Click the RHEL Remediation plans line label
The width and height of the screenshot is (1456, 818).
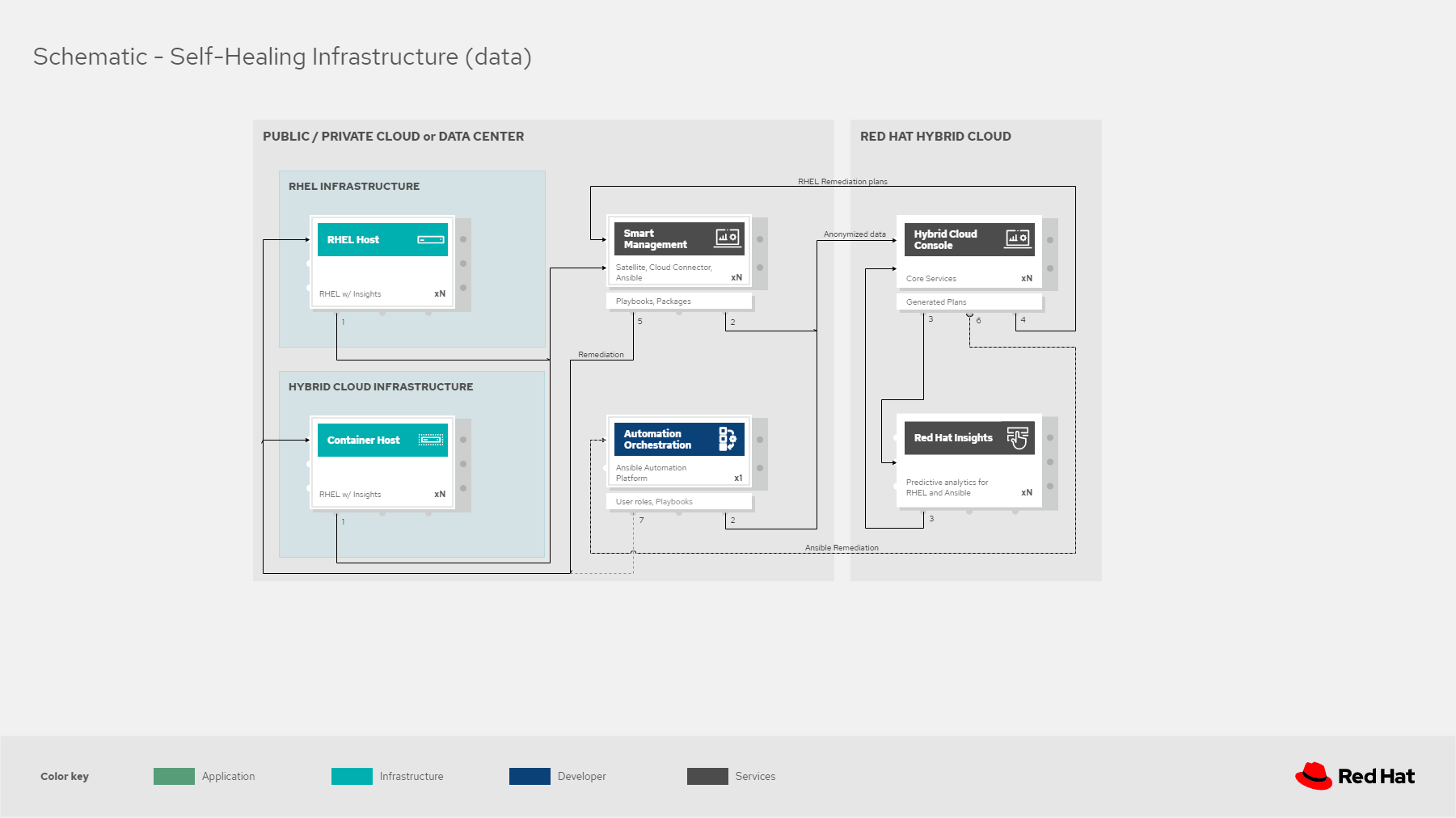842,182
